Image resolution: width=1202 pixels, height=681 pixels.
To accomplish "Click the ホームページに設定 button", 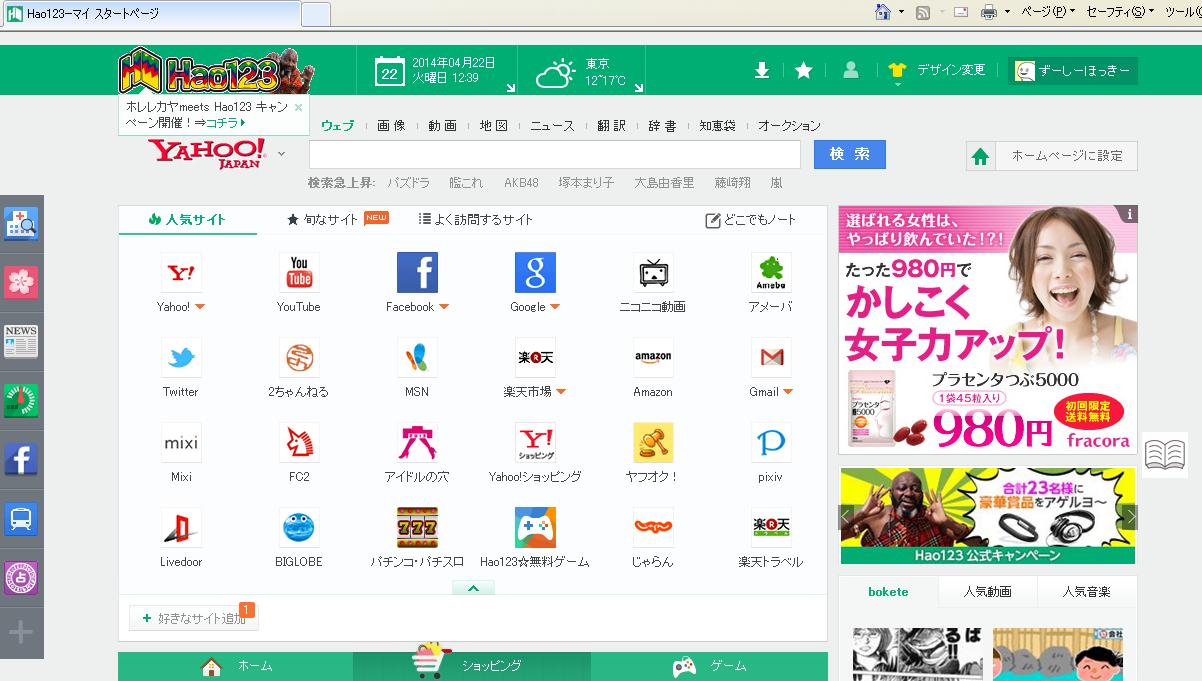I will click(1052, 156).
